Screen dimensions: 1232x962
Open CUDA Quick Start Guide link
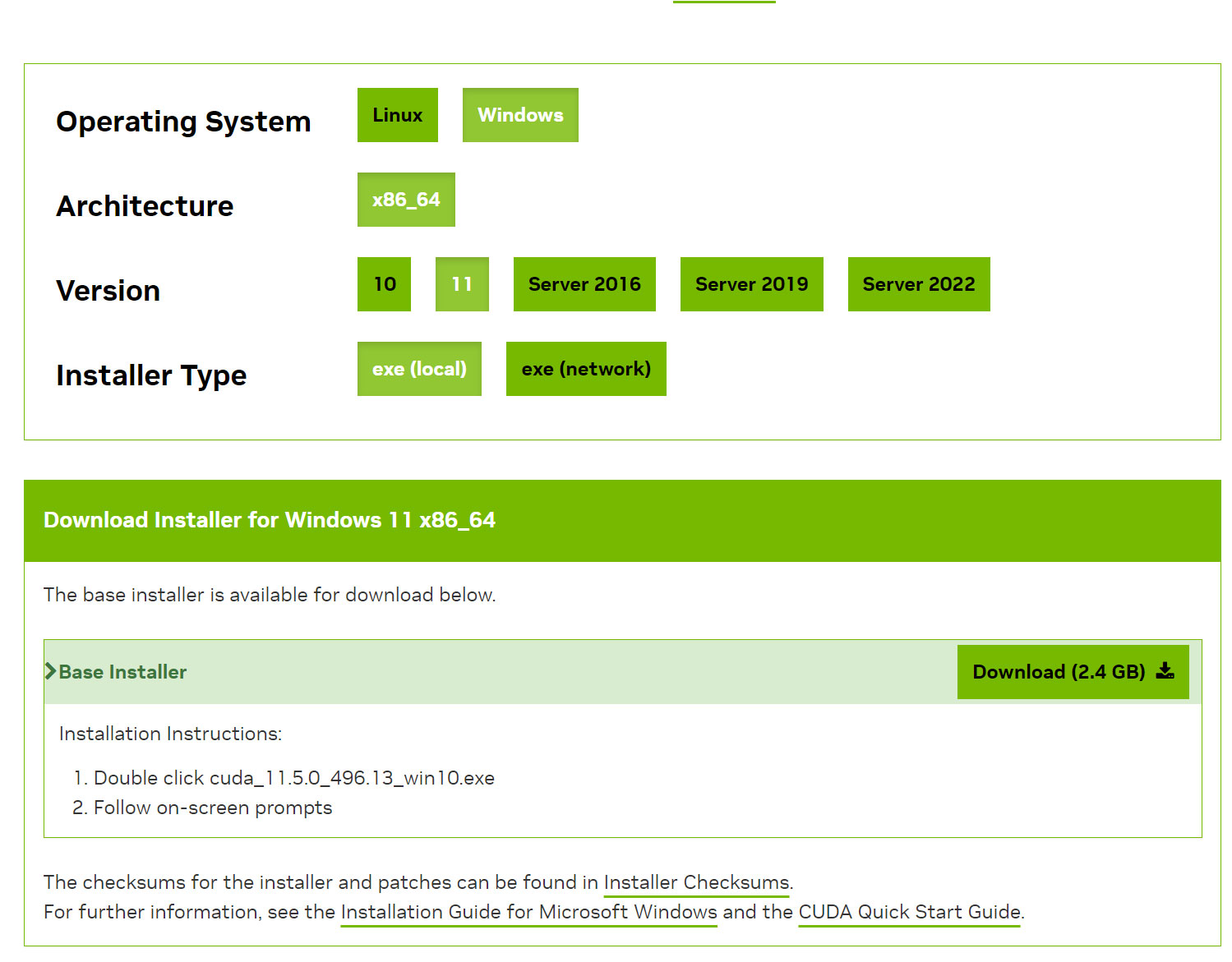point(909,912)
